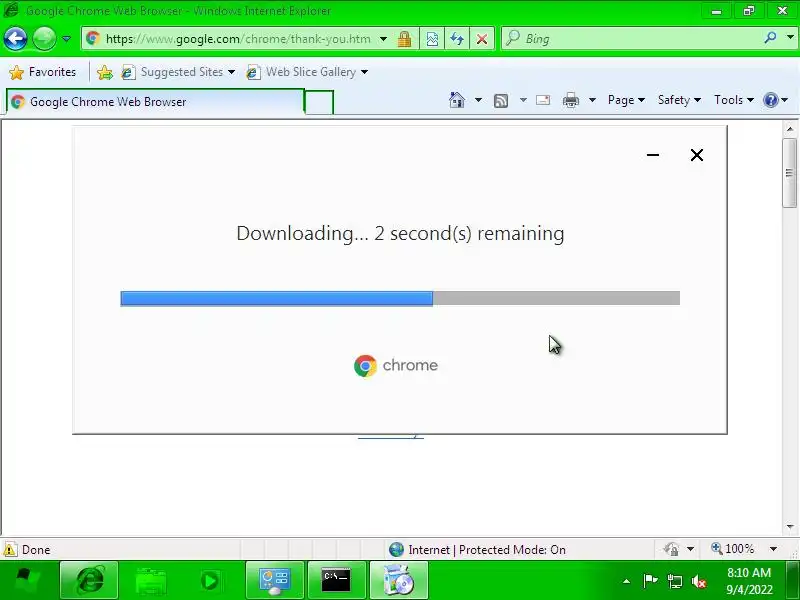Click the Control Panel taskbar icon
Viewport: 800px width, 600px height.
pyautogui.click(x=274, y=580)
